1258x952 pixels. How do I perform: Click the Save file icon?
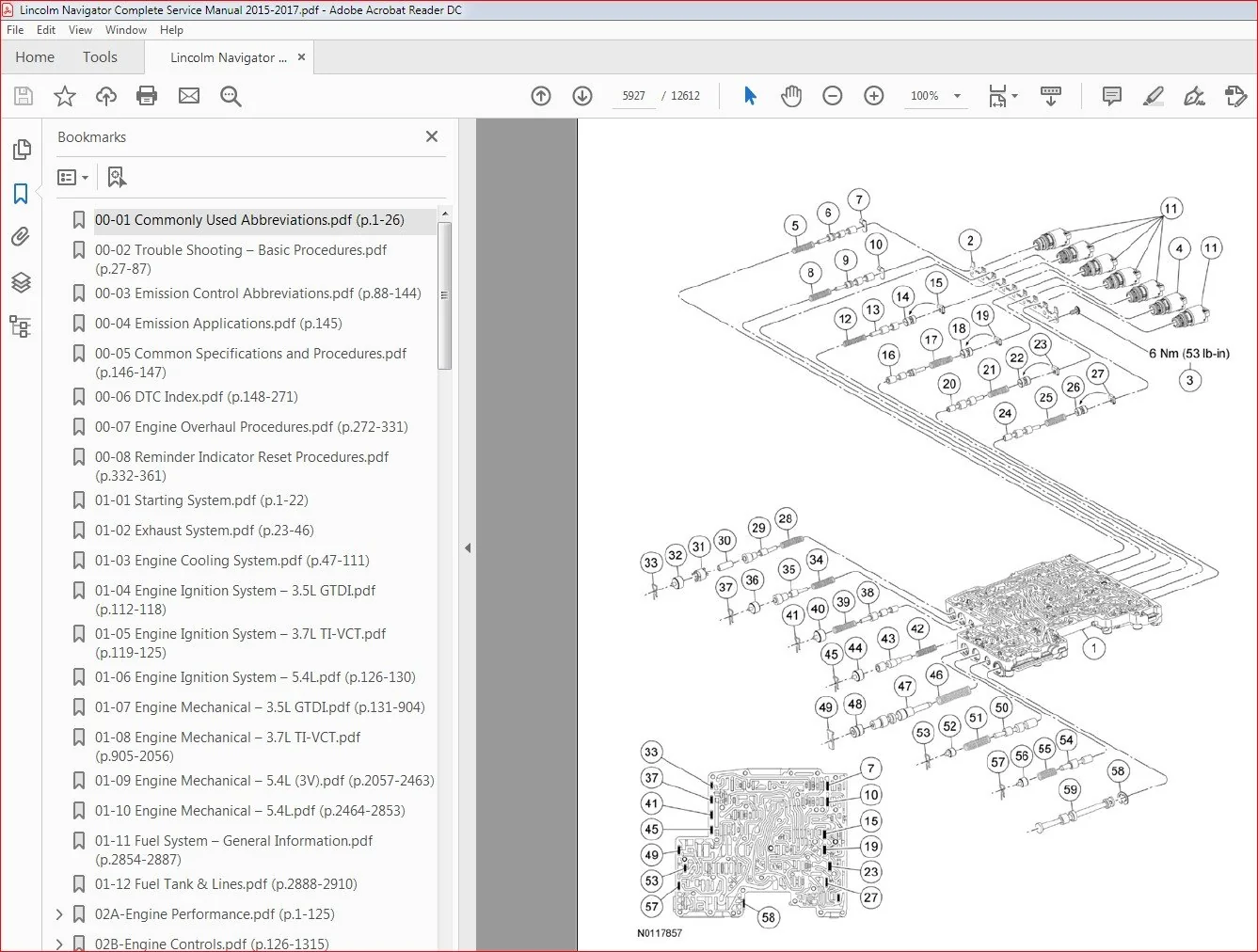click(x=24, y=96)
